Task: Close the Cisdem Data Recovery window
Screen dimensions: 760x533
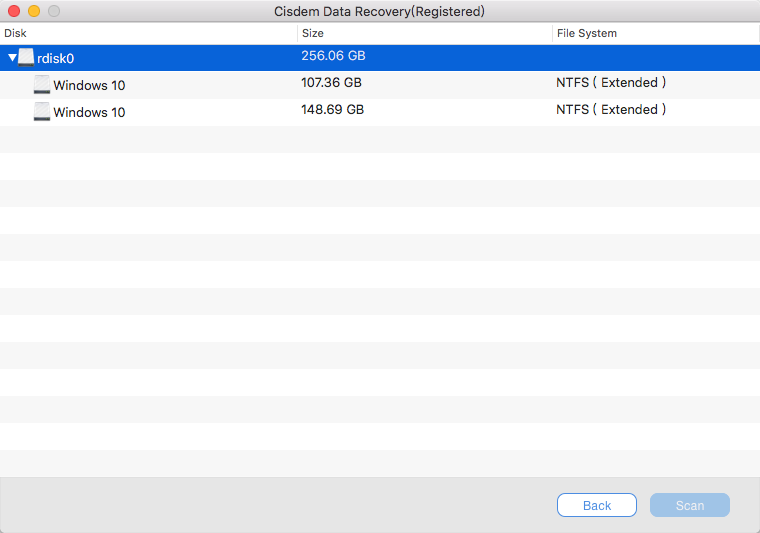Action: [x=14, y=11]
